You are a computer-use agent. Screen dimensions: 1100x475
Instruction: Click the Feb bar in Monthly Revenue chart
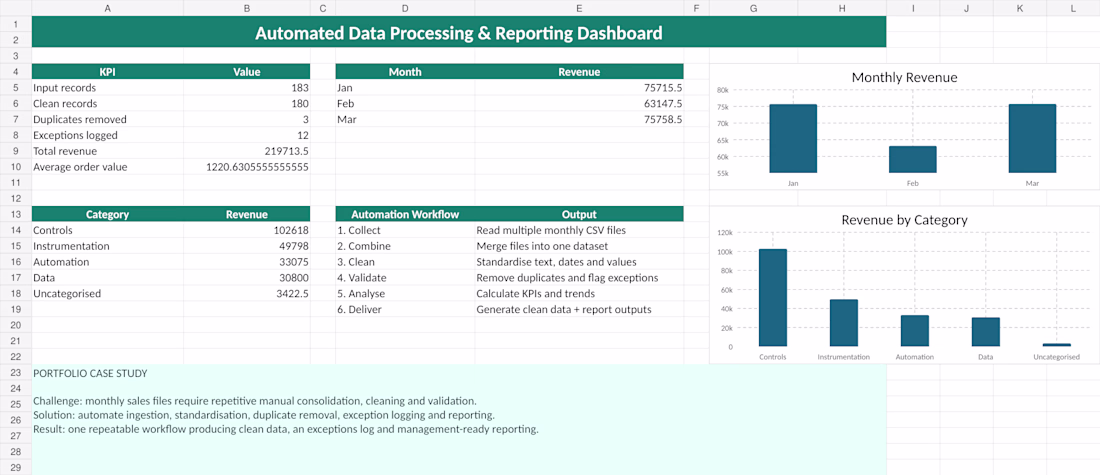click(913, 159)
